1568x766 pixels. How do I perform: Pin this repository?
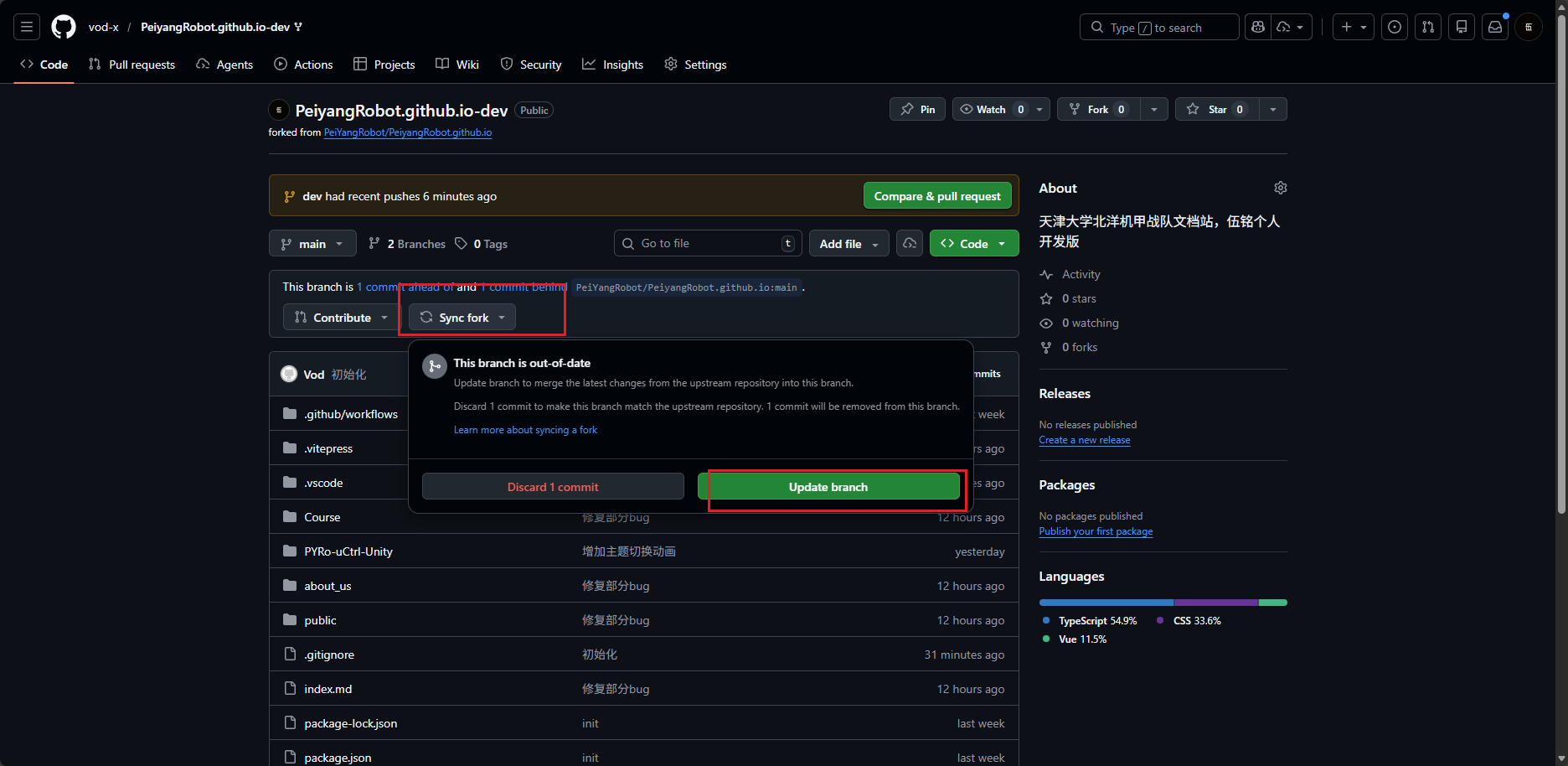(x=918, y=109)
